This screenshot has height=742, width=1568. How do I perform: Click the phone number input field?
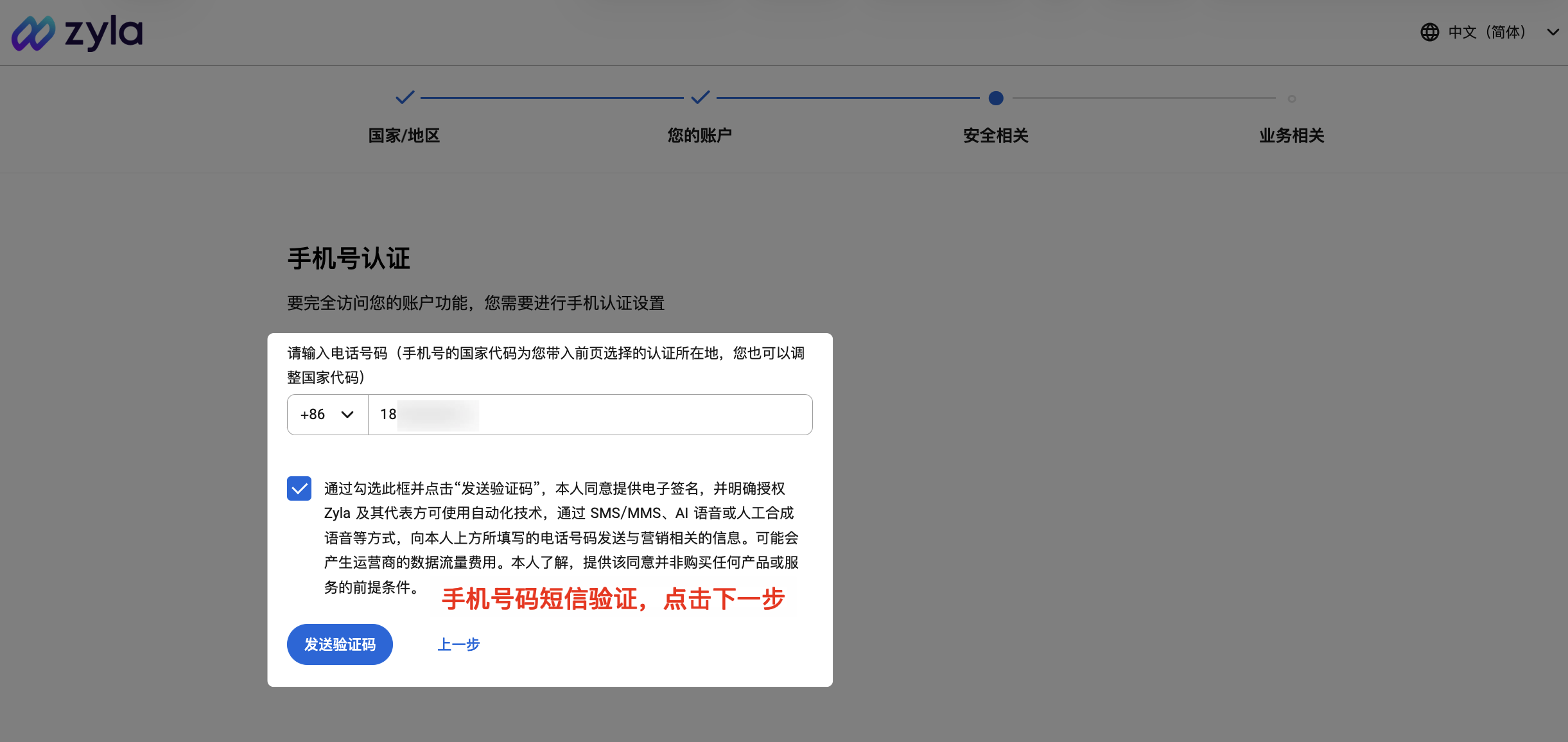[x=589, y=414]
